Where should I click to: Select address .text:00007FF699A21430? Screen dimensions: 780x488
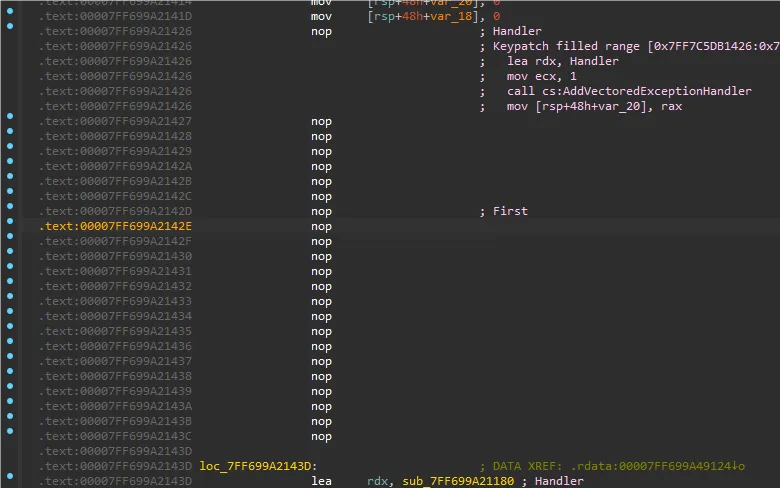tap(115, 256)
